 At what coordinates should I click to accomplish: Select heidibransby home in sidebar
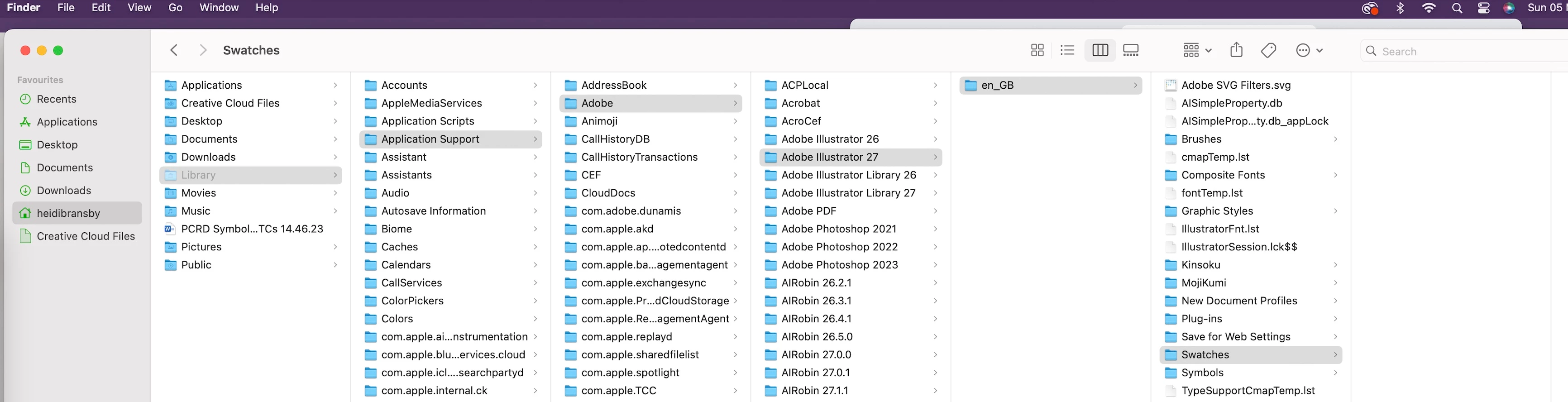pos(76,213)
